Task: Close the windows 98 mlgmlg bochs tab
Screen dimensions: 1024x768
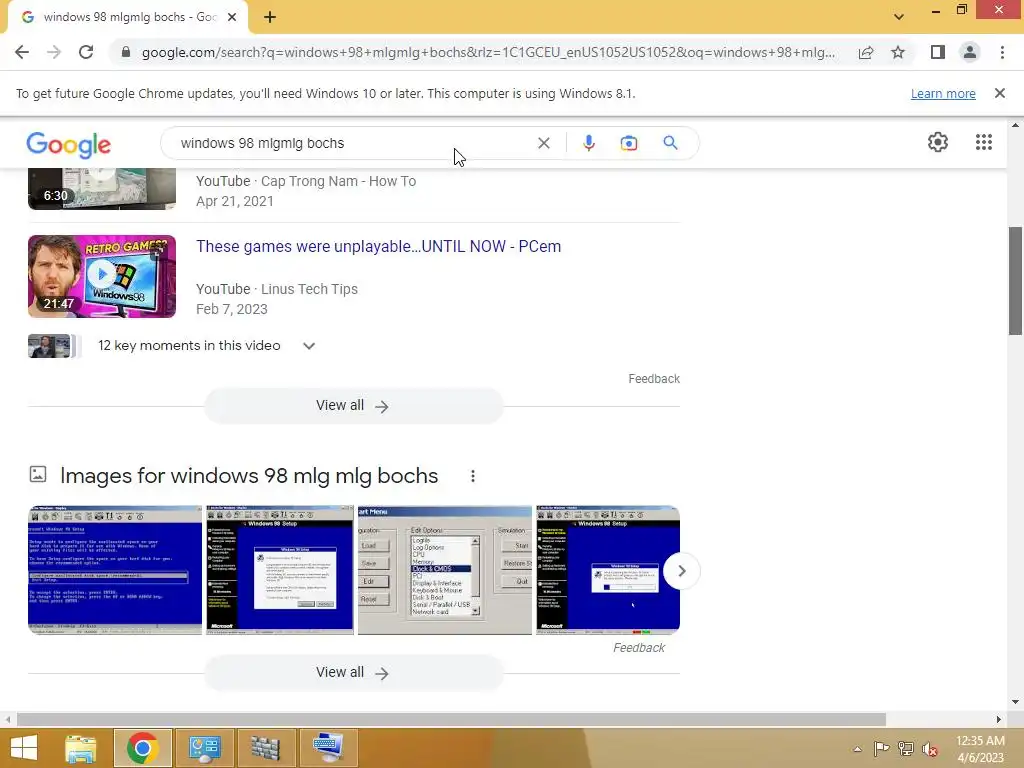Action: 232,18
